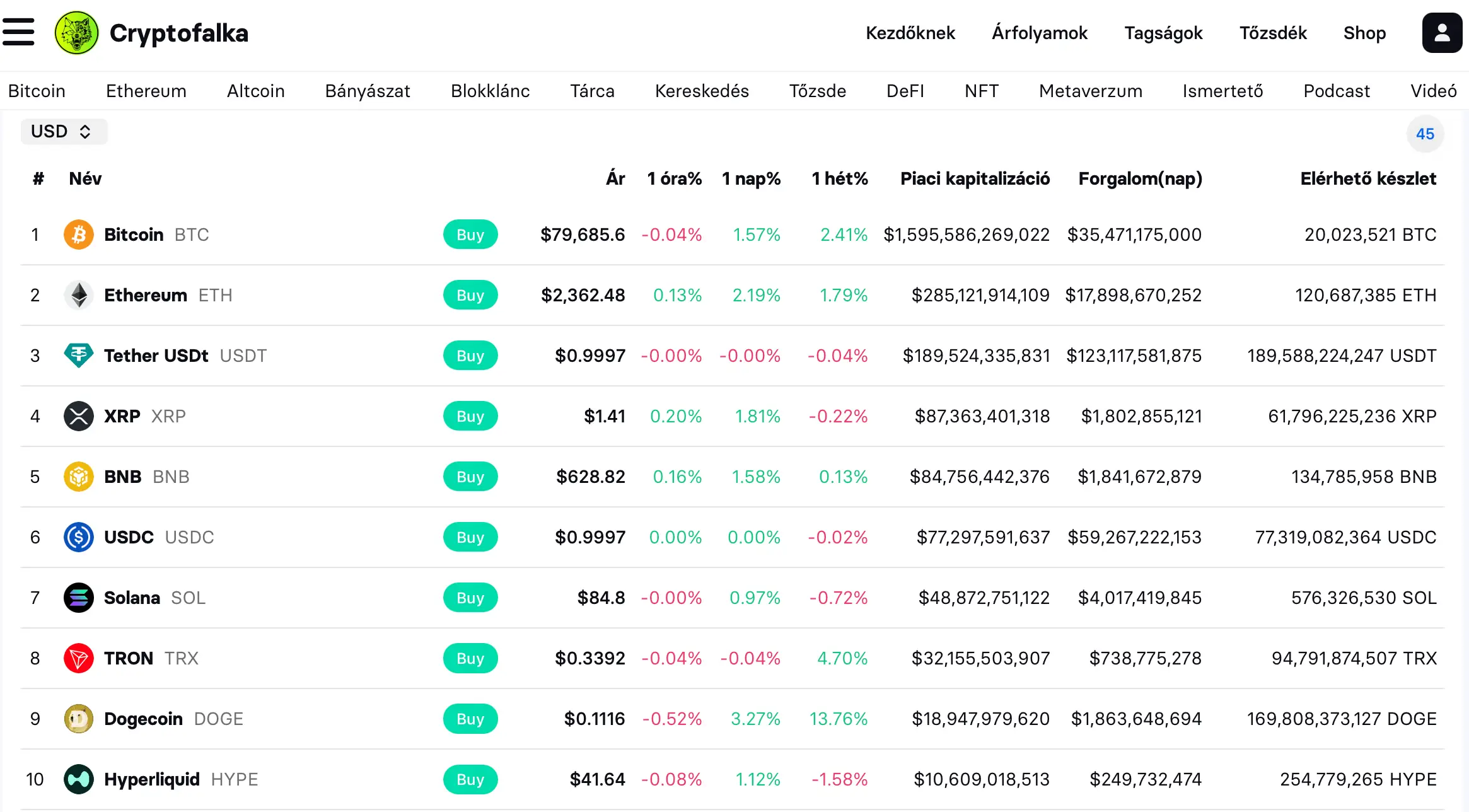Click Buy button for Dogecoin
This screenshot has height=812, width=1469.
[470, 719]
